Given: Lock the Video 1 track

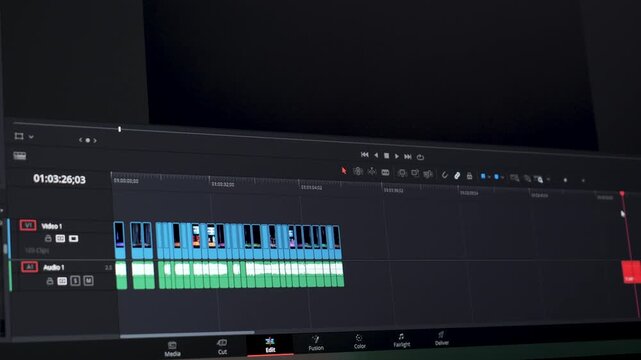Looking at the screenshot, I should 48,238.
